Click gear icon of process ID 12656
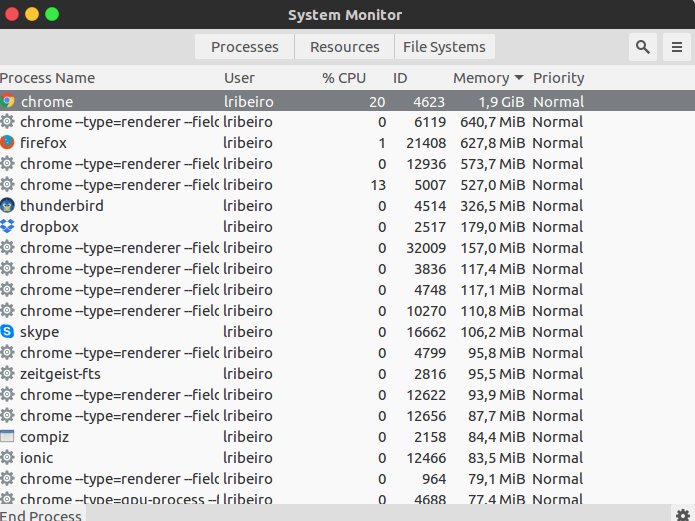The image size is (695, 521). [7, 415]
